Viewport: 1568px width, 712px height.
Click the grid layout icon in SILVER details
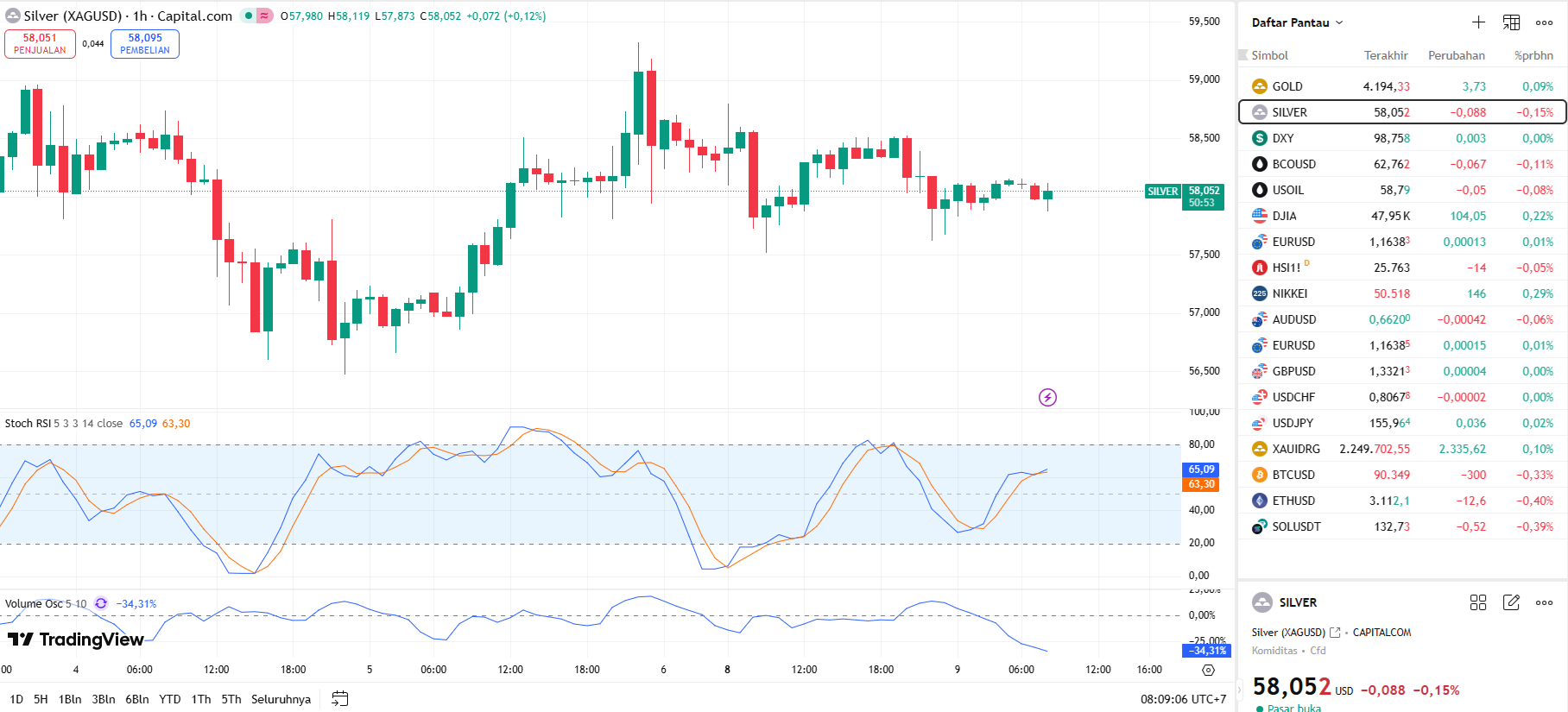click(x=1478, y=602)
